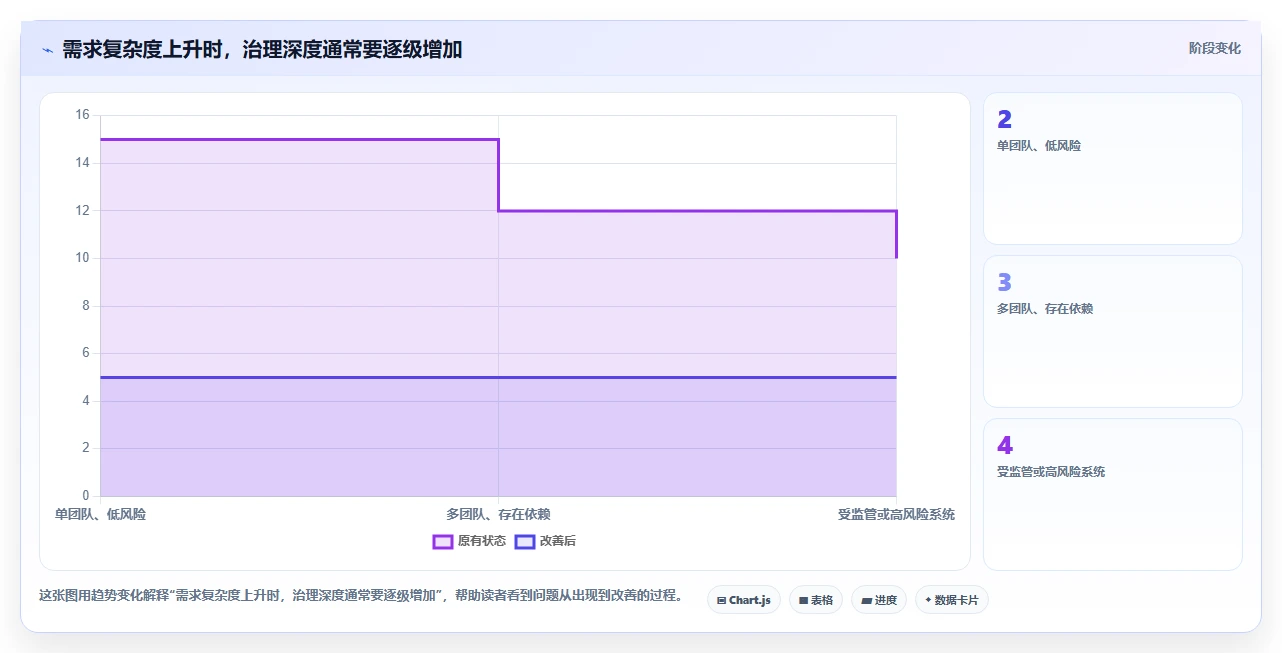Viewport: 1282px width, 653px height.
Task: Open the card showing 3 多团队、存在依赖
Action: (1113, 331)
